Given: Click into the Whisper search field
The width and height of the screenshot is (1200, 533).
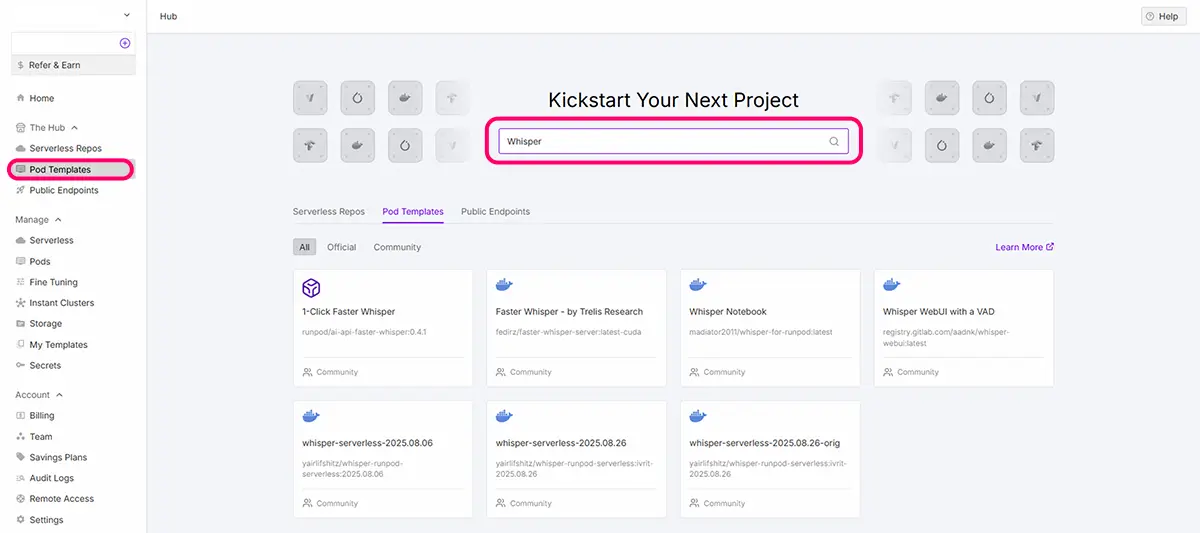Looking at the screenshot, I should (660, 142).
